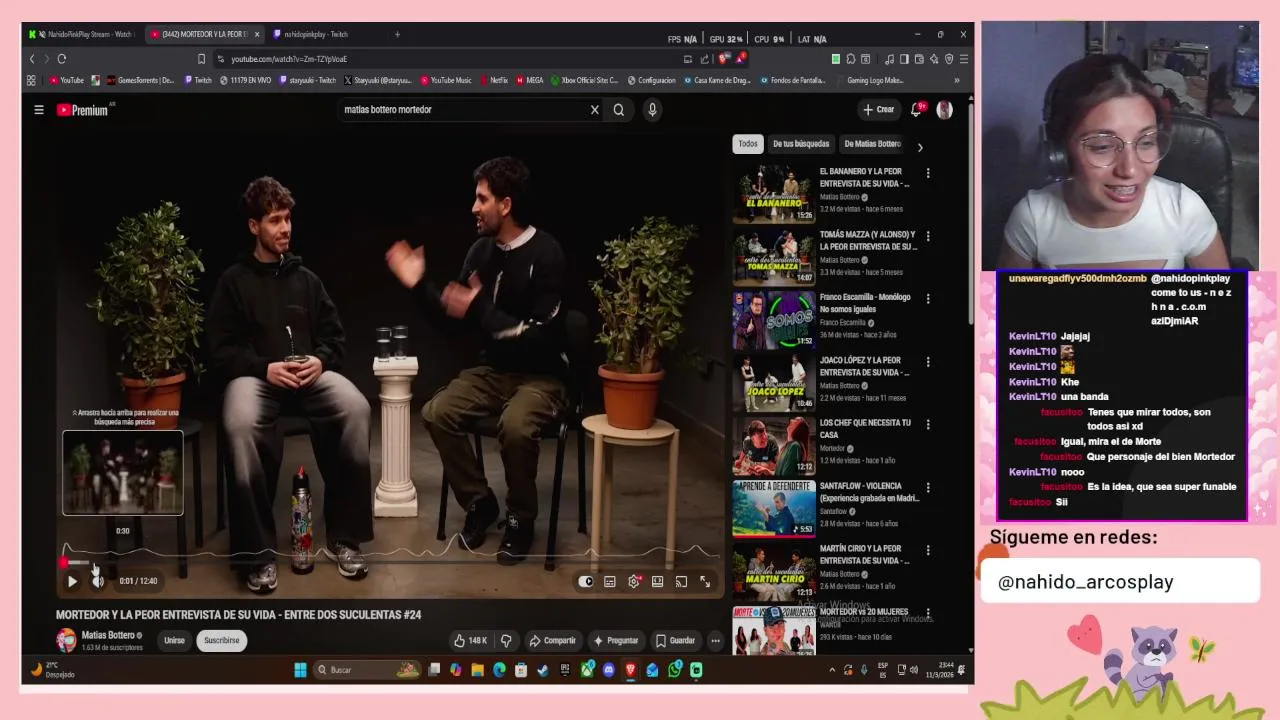Select the Todos filter chip
1280x720 pixels.
pyautogui.click(x=748, y=144)
